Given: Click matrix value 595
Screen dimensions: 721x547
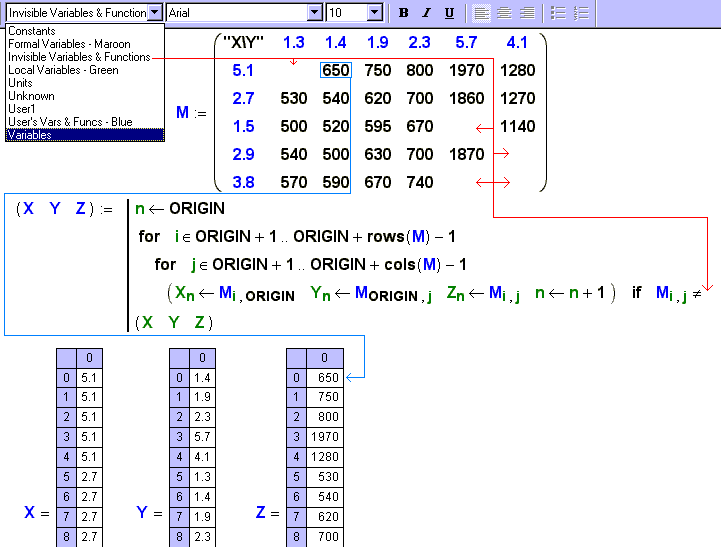Looking at the screenshot, I should click(378, 126).
